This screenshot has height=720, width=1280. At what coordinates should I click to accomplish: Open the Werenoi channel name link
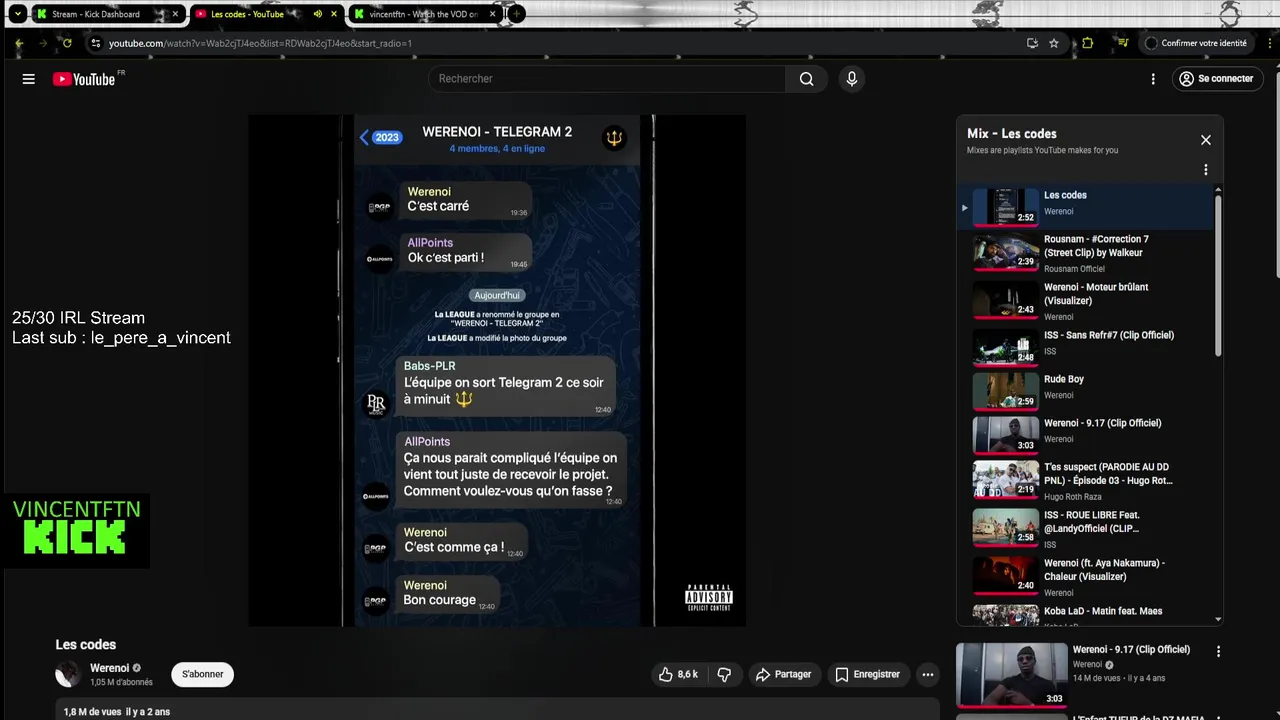click(109, 668)
